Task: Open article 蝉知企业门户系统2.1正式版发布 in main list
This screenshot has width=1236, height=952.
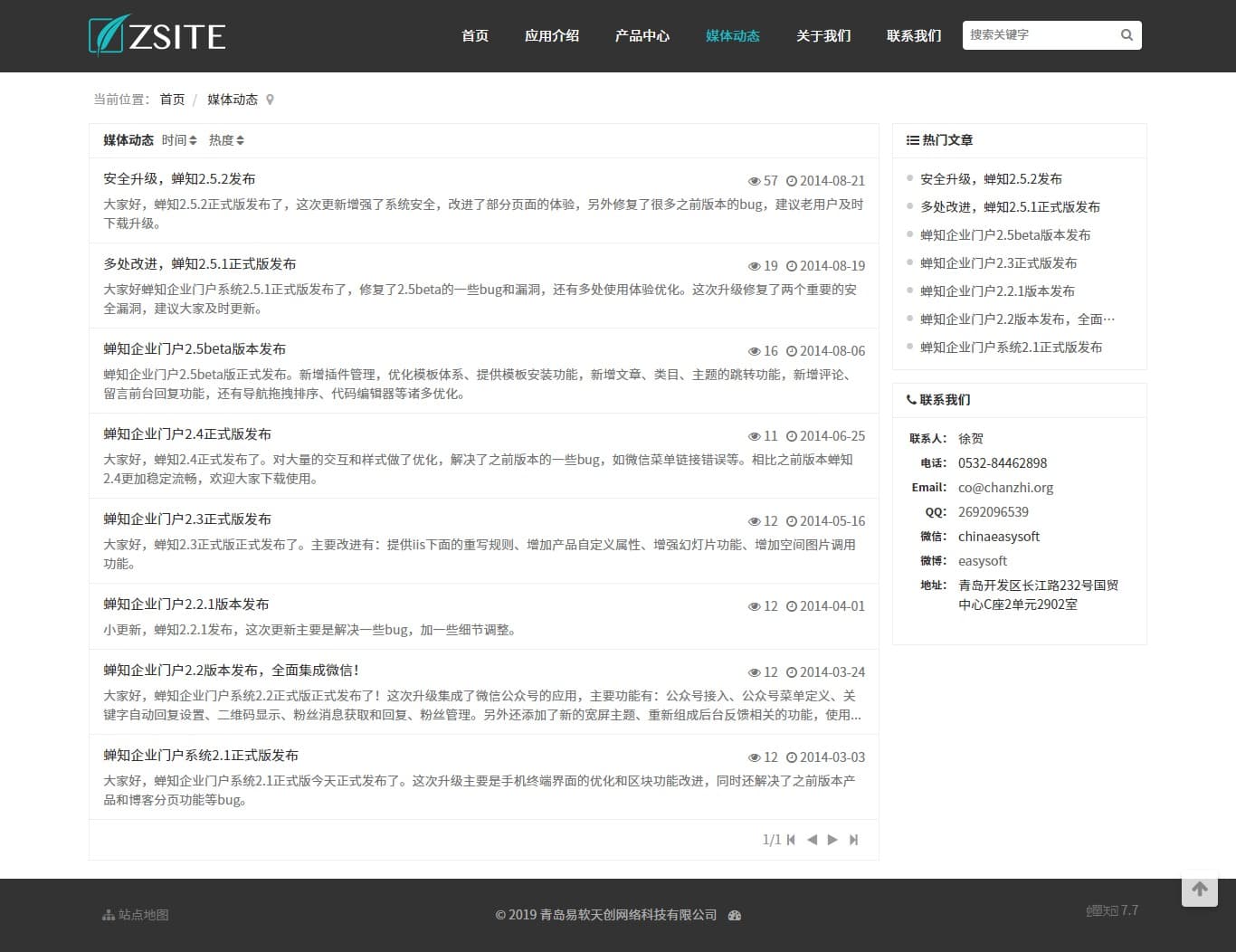Action: point(201,756)
